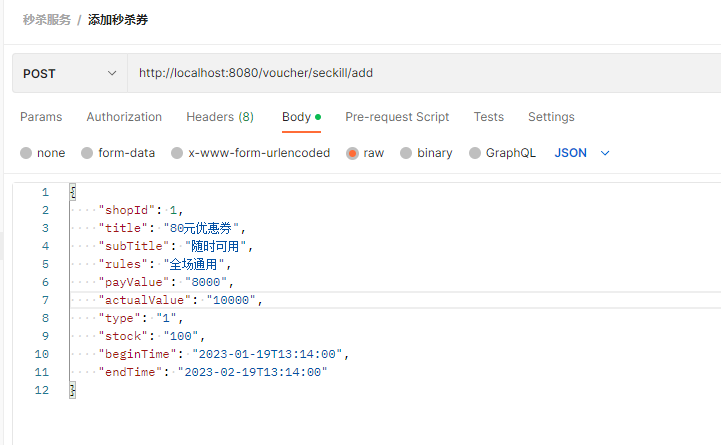Open the Settings tab

tap(551, 117)
